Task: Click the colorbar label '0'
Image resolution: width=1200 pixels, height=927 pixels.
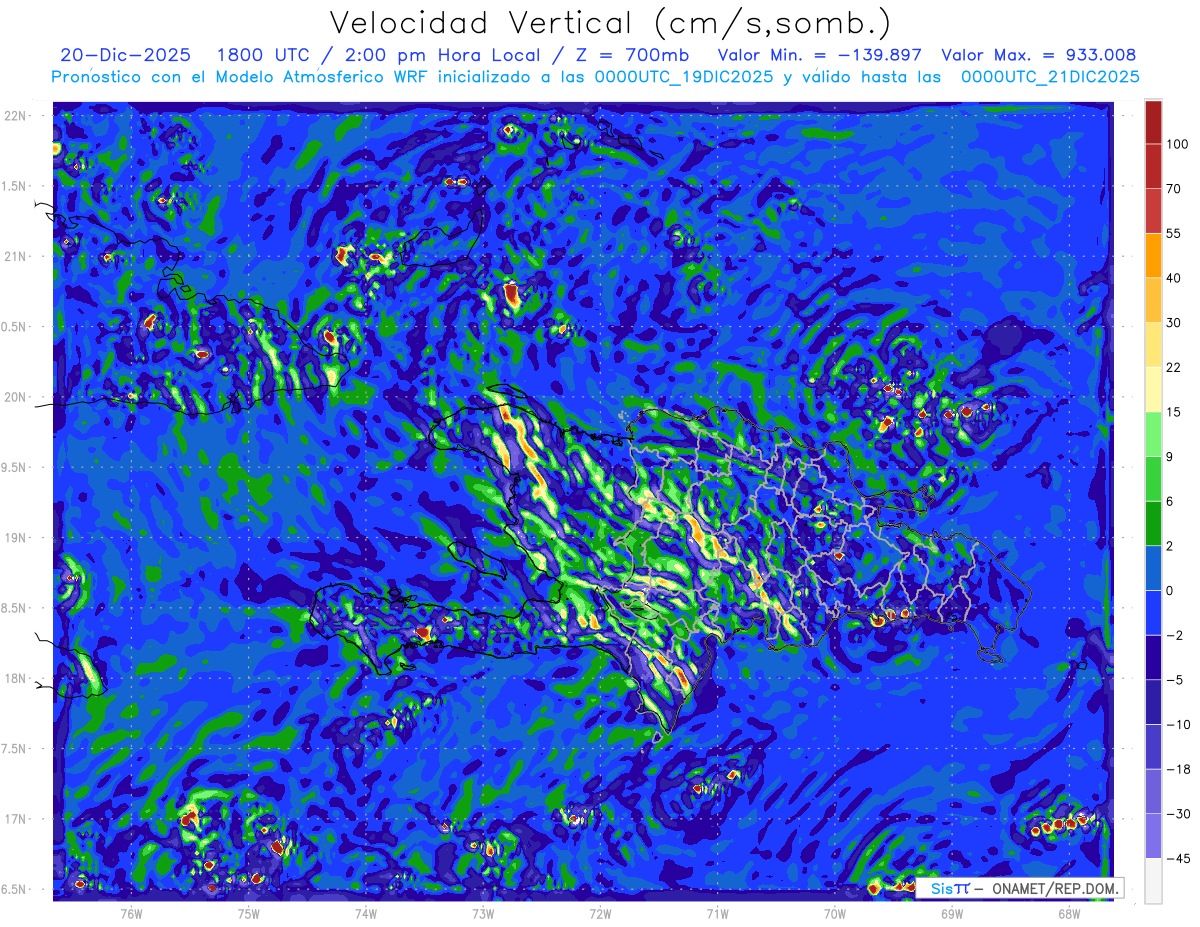Action: tap(1170, 590)
